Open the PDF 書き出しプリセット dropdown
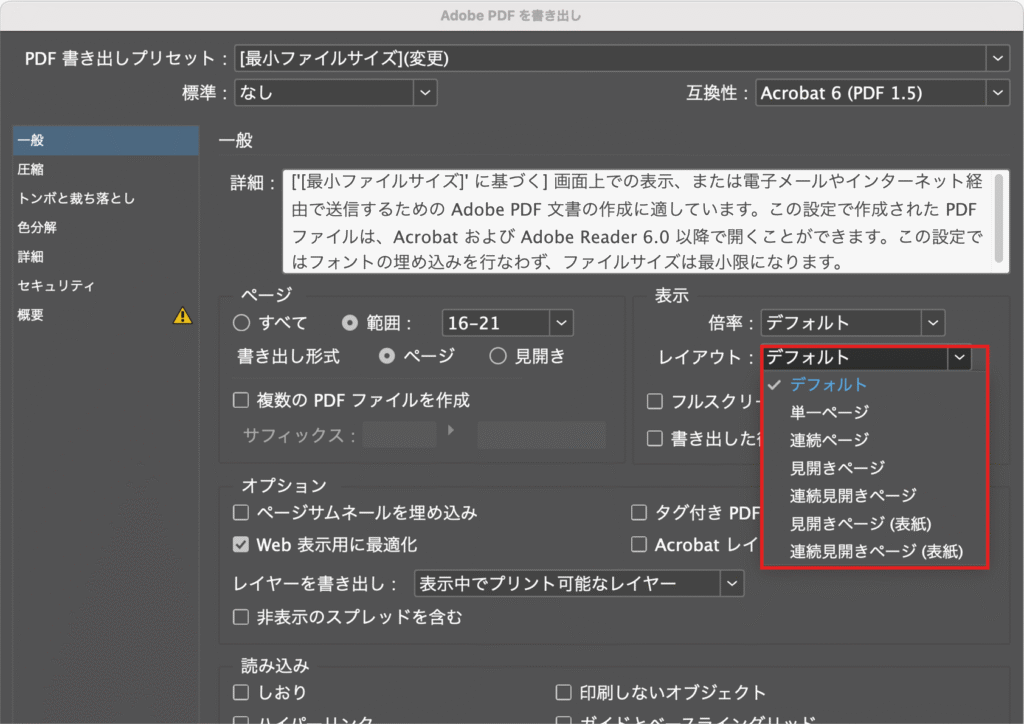 click(622, 59)
